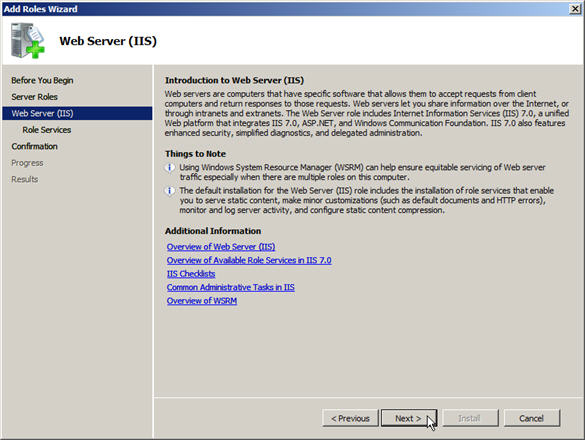585x440 pixels.
Task: Click the Progress step in sidebar
Action: (x=27, y=163)
